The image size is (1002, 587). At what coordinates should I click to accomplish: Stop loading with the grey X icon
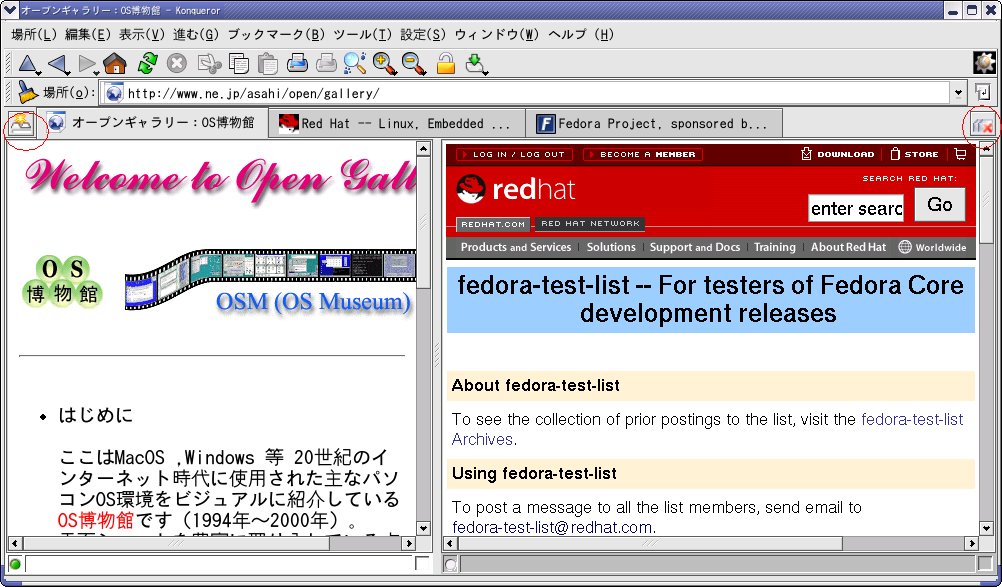point(177,63)
